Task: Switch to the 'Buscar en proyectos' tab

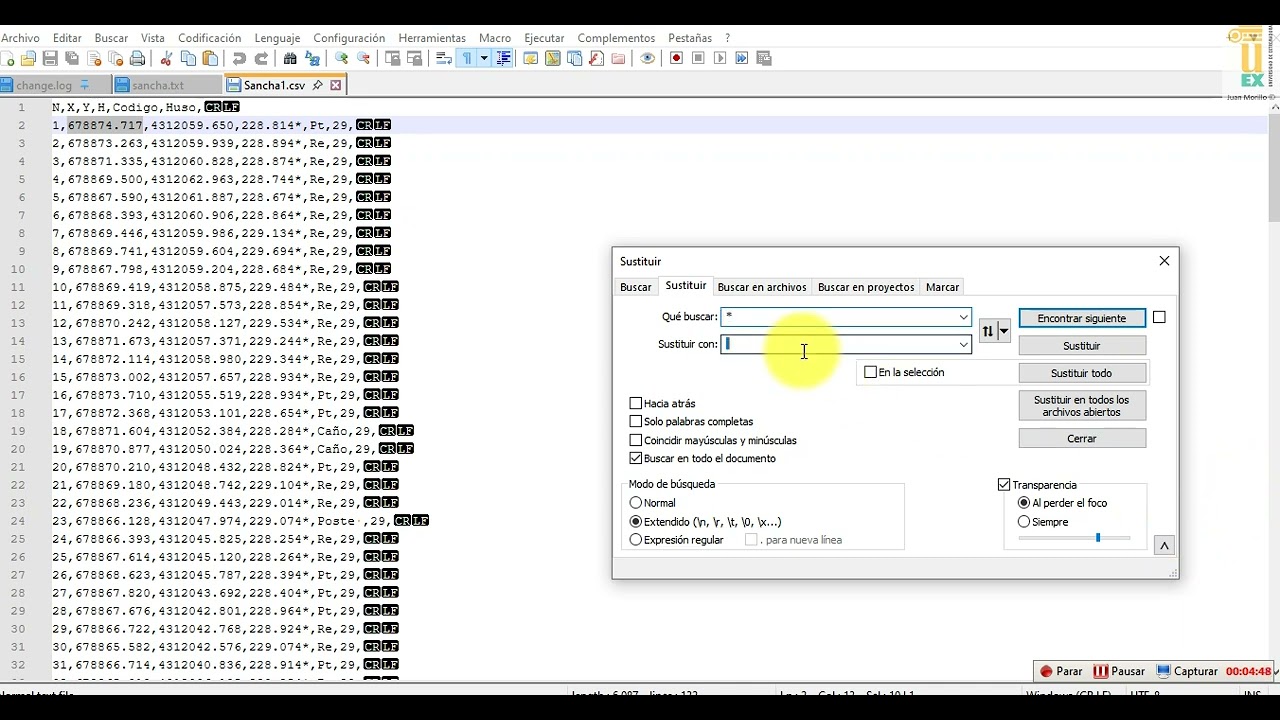Action: [x=866, y=287]
